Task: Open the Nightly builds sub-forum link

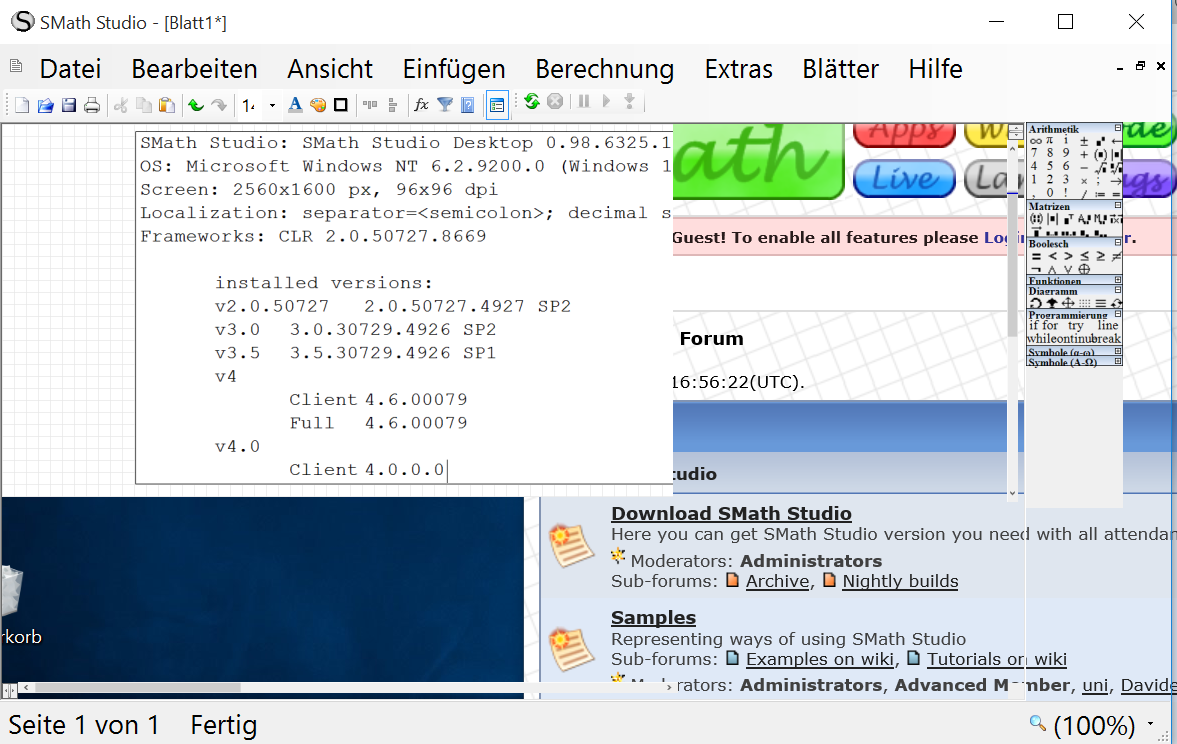Action: point(900,581)
